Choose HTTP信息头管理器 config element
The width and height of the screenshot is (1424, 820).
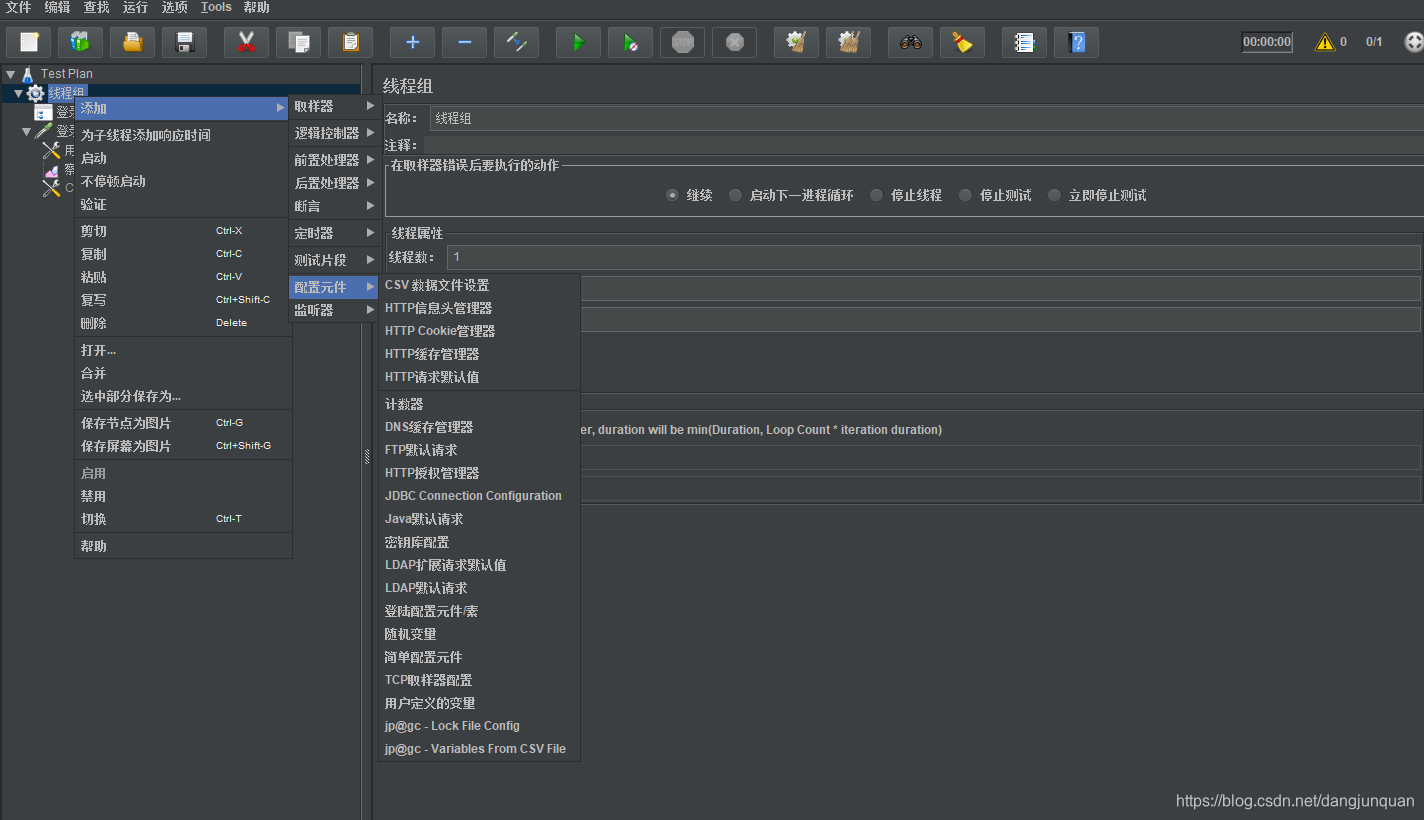point(480,308)
